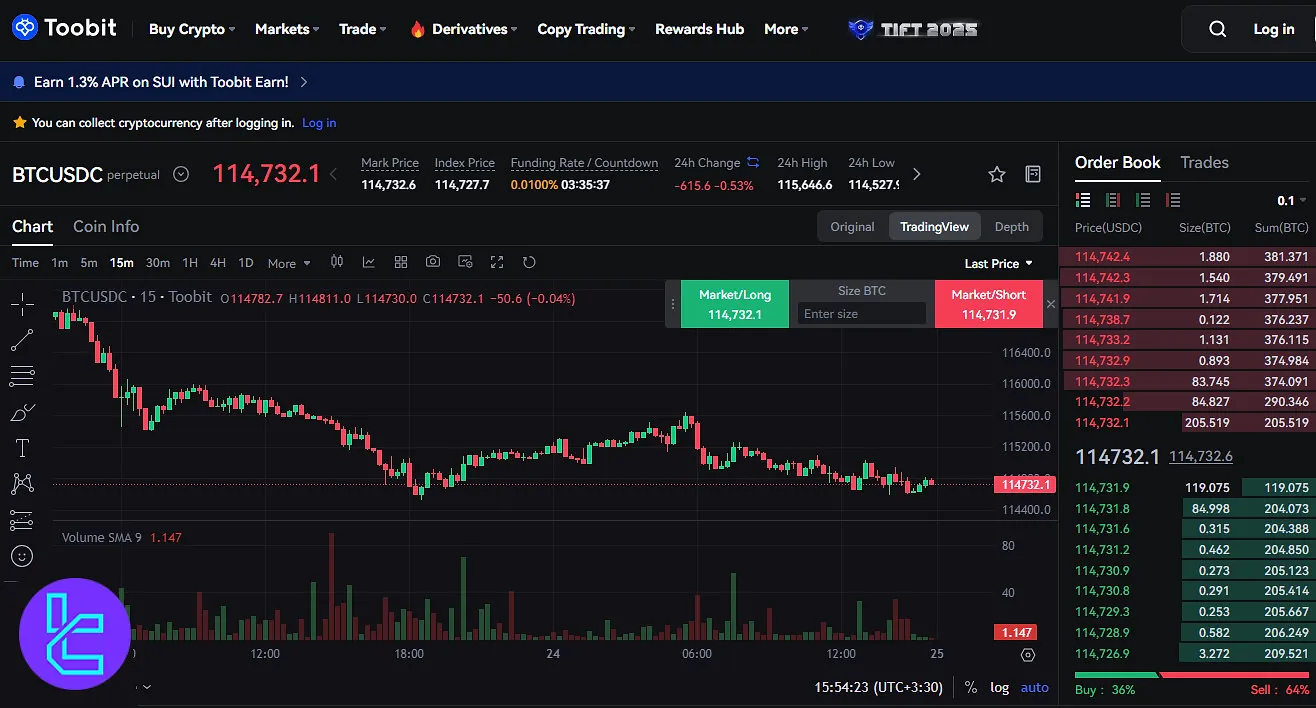
Task: Open the BTCUSDC pair selector arrow
Action: (x=181, y=174)
